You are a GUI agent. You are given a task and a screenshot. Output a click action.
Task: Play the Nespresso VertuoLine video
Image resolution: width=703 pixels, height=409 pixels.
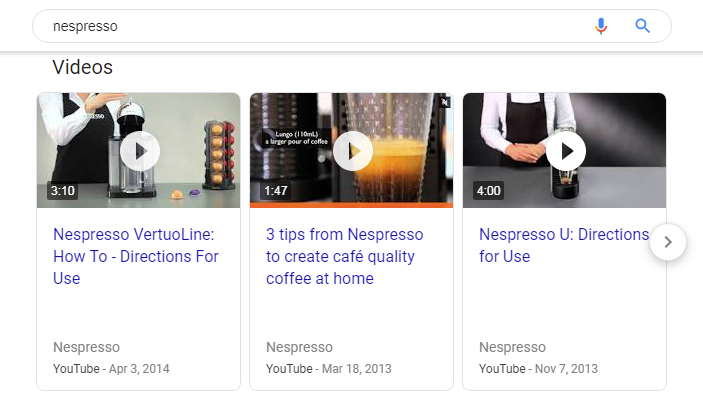point(139,151)
